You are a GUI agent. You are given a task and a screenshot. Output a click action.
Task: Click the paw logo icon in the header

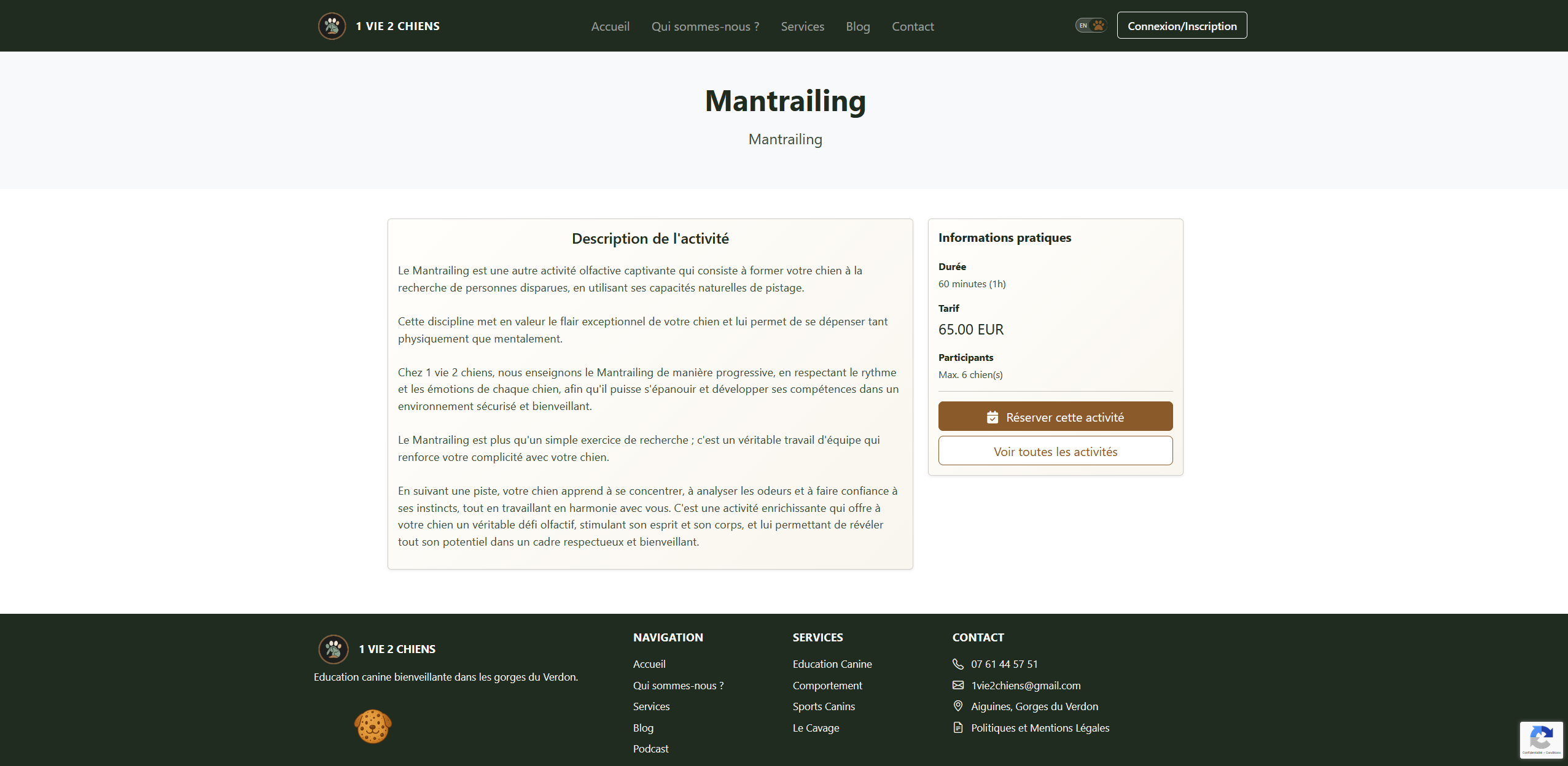(332, 26)
